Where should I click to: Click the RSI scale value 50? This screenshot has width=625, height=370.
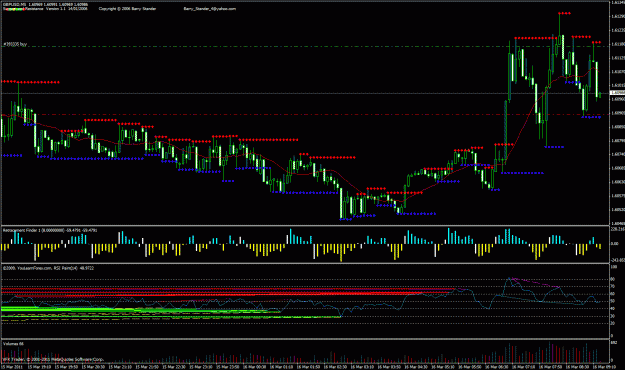(x=613, y=301)
